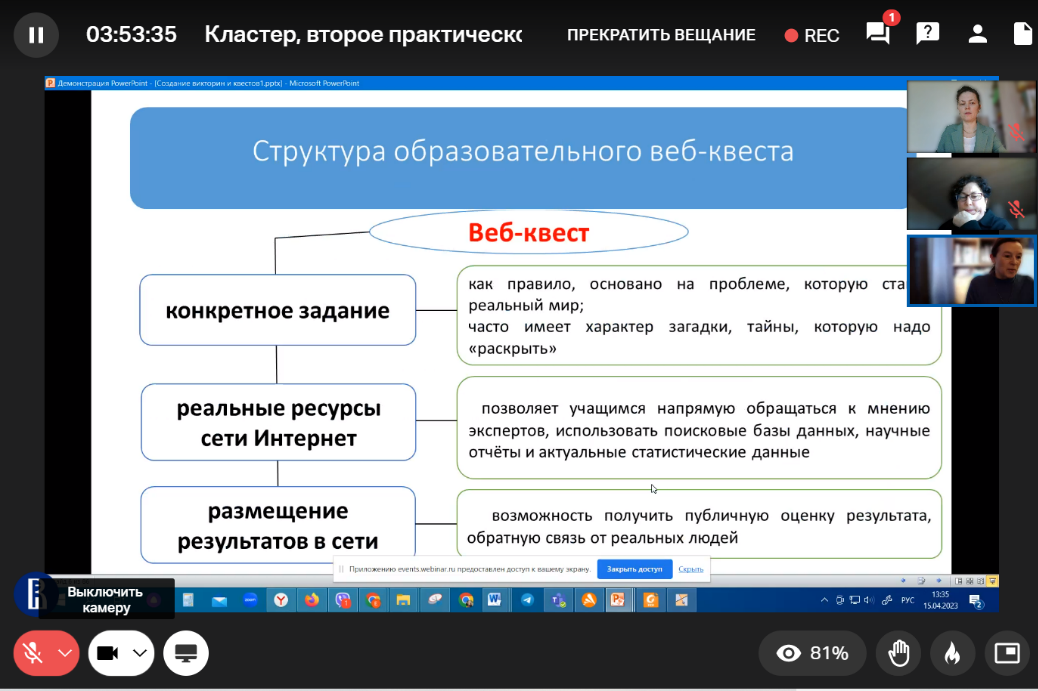Toggle the REC recording indicator
This screenshot has height=691, width=1038.
(812, 35)
